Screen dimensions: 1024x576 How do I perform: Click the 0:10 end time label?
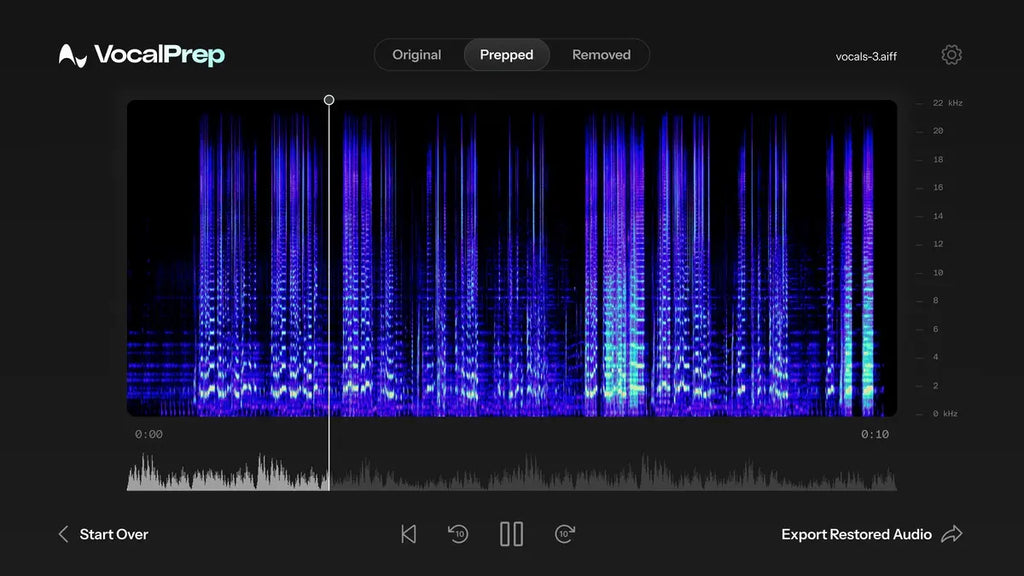click(875, 434)
